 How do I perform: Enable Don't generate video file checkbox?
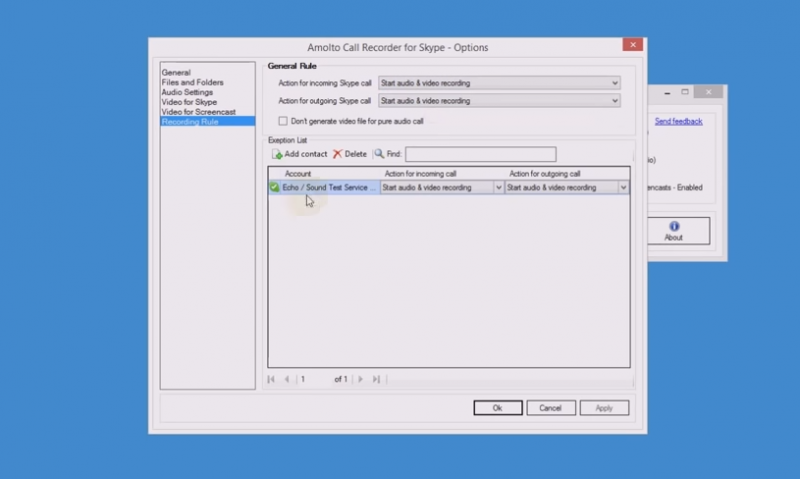[x=283, y=121]
